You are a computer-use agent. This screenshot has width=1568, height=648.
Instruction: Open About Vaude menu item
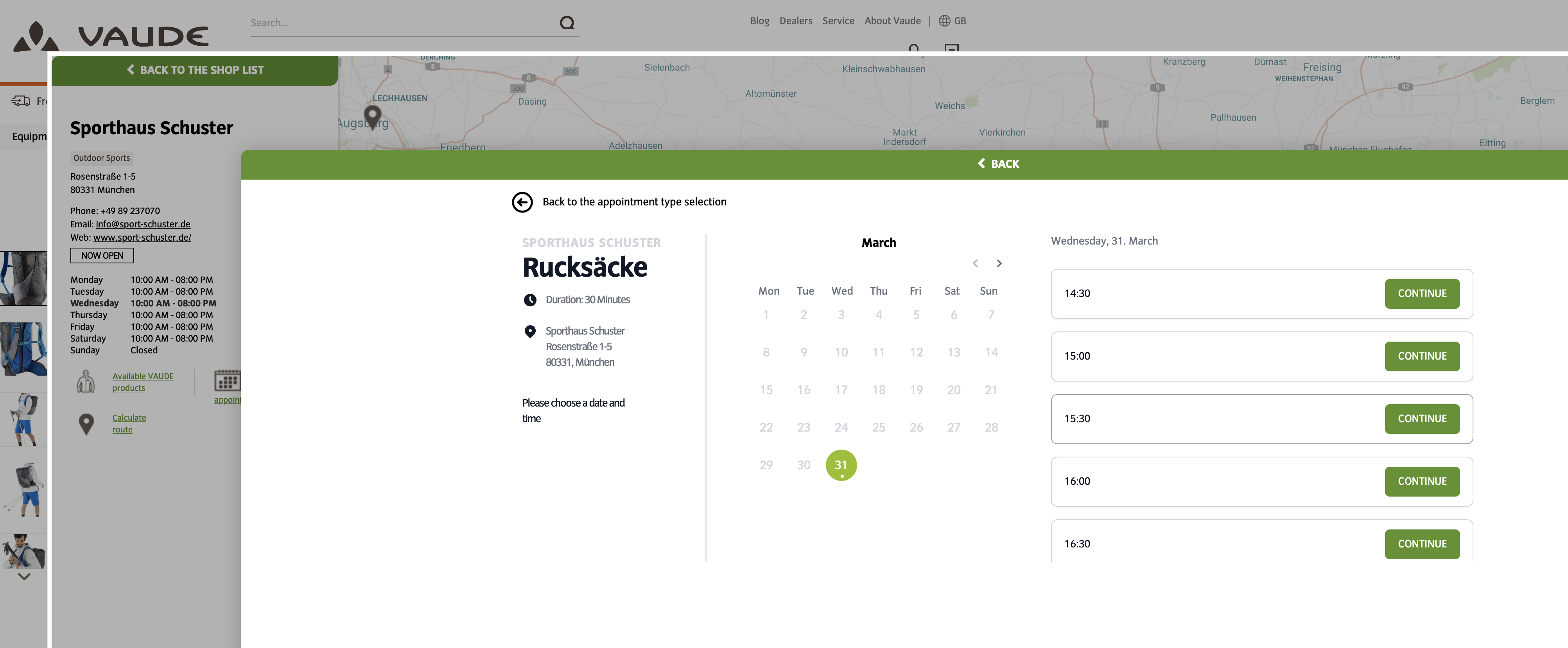point(892,21)
